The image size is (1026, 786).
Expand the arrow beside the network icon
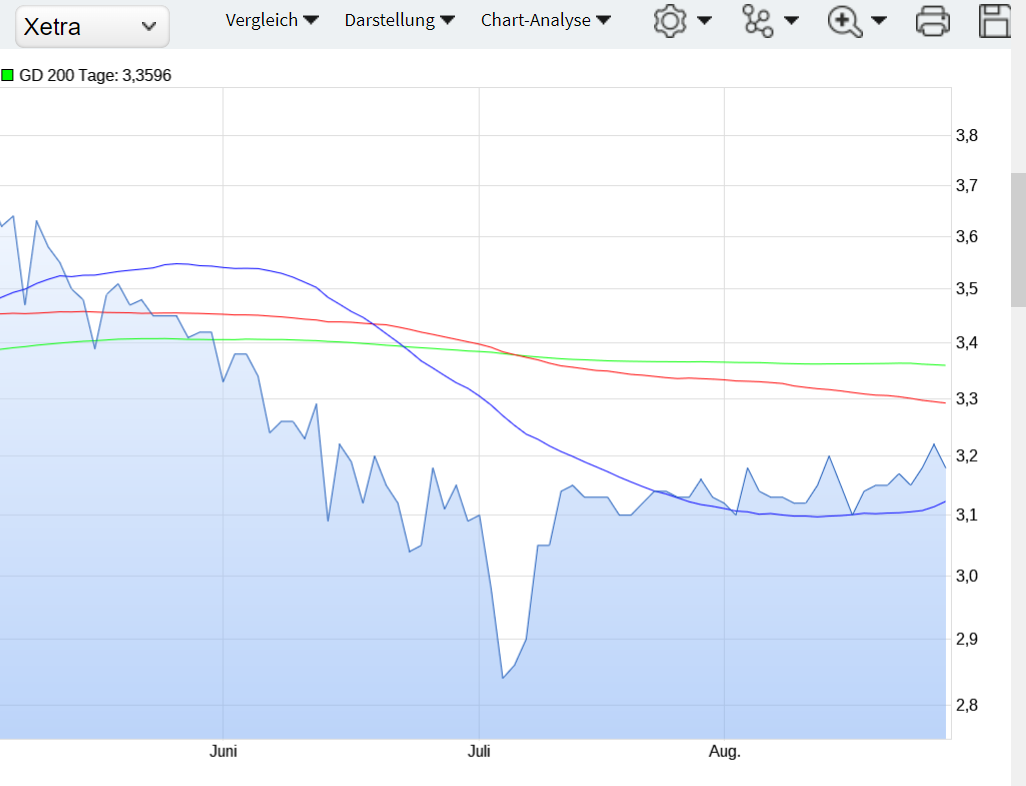point(791,20)
